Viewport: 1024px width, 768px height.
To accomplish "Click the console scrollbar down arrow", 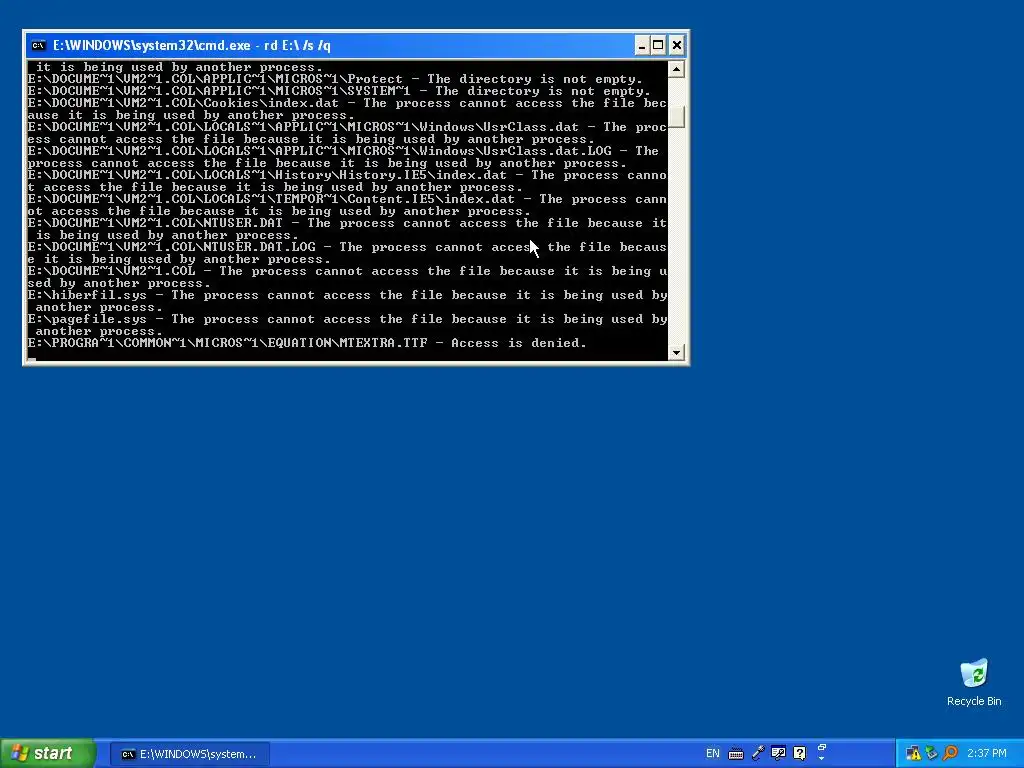I will click(677, 352).
